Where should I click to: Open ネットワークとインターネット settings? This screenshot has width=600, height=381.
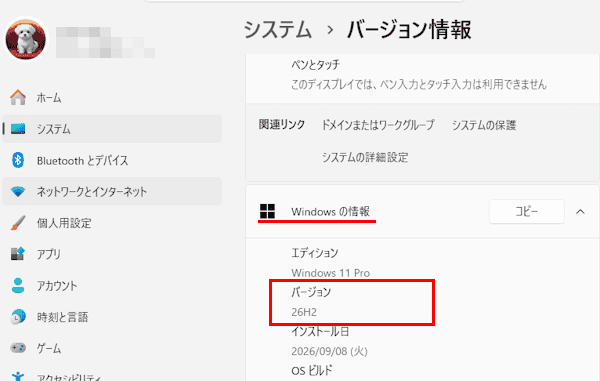point(112,191)
